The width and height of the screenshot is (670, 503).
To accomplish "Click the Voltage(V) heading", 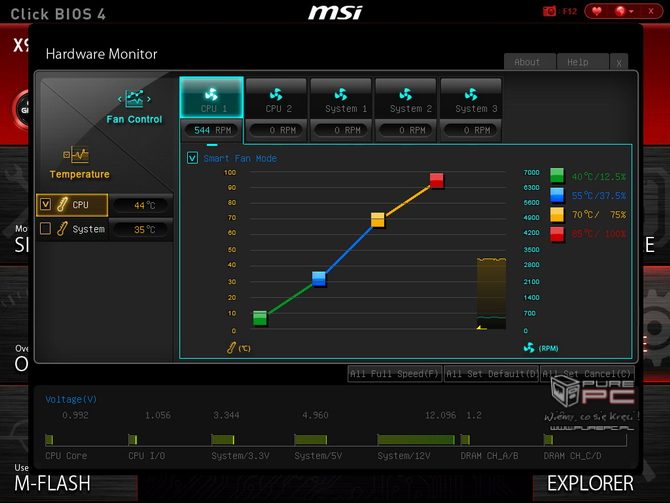I will point(71,399).
